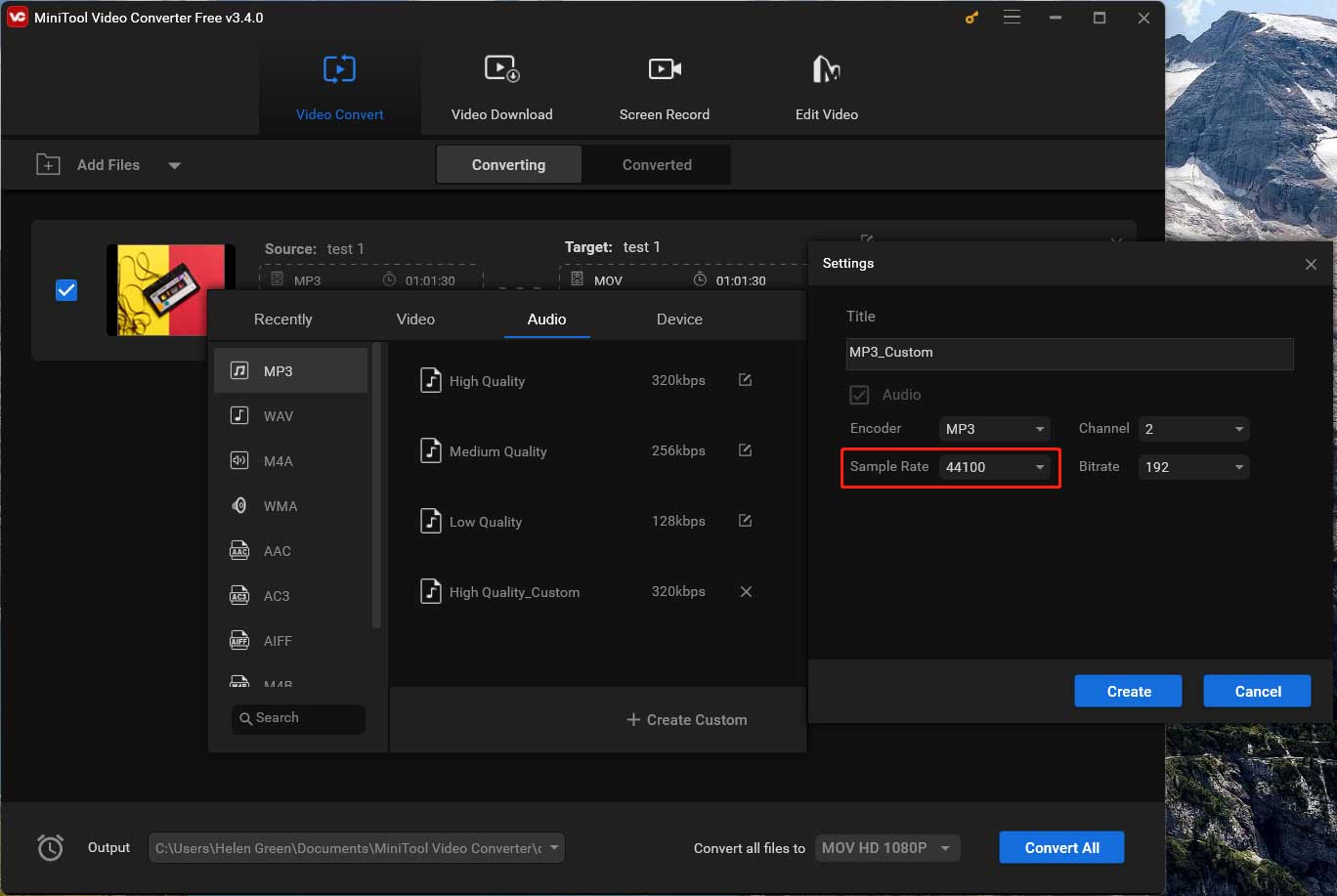Close the Settings dialog
The width and height of the screenshot is (1337, 896).
[x=1311, y=264]
